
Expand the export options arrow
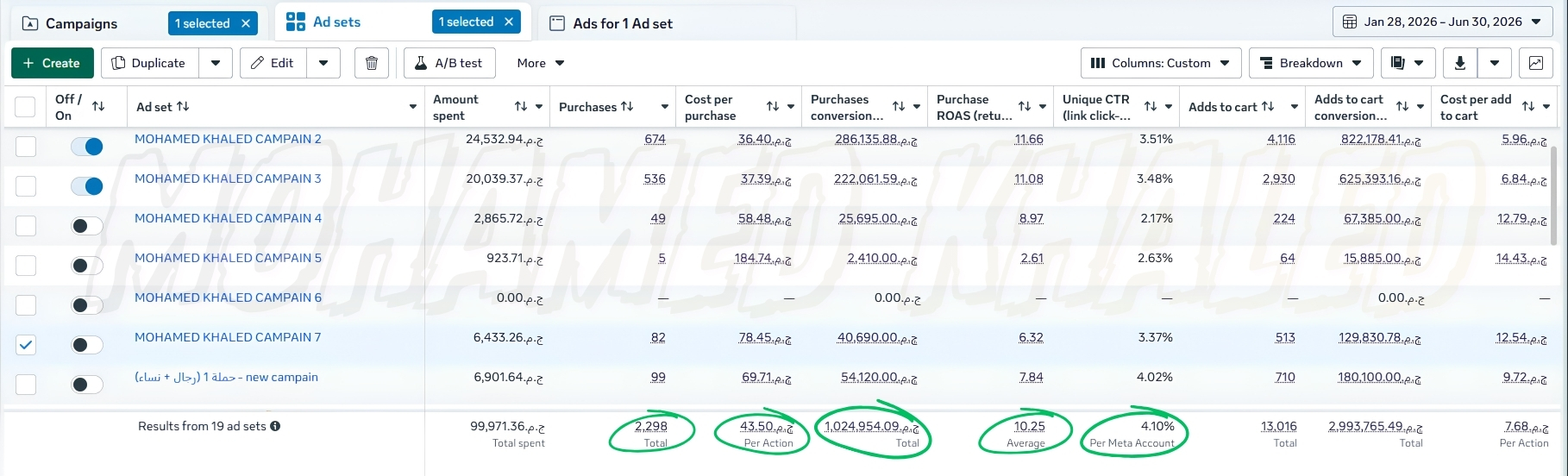(1495, 63)
